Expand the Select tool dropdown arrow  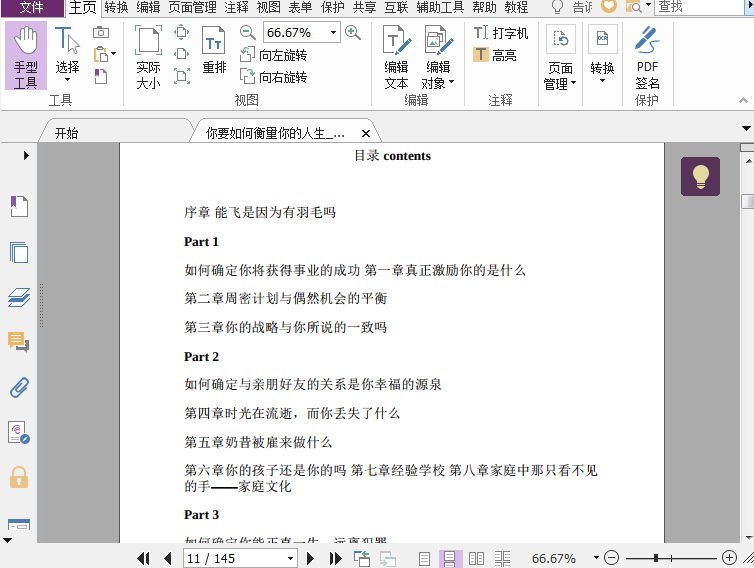tap(67, 80)
